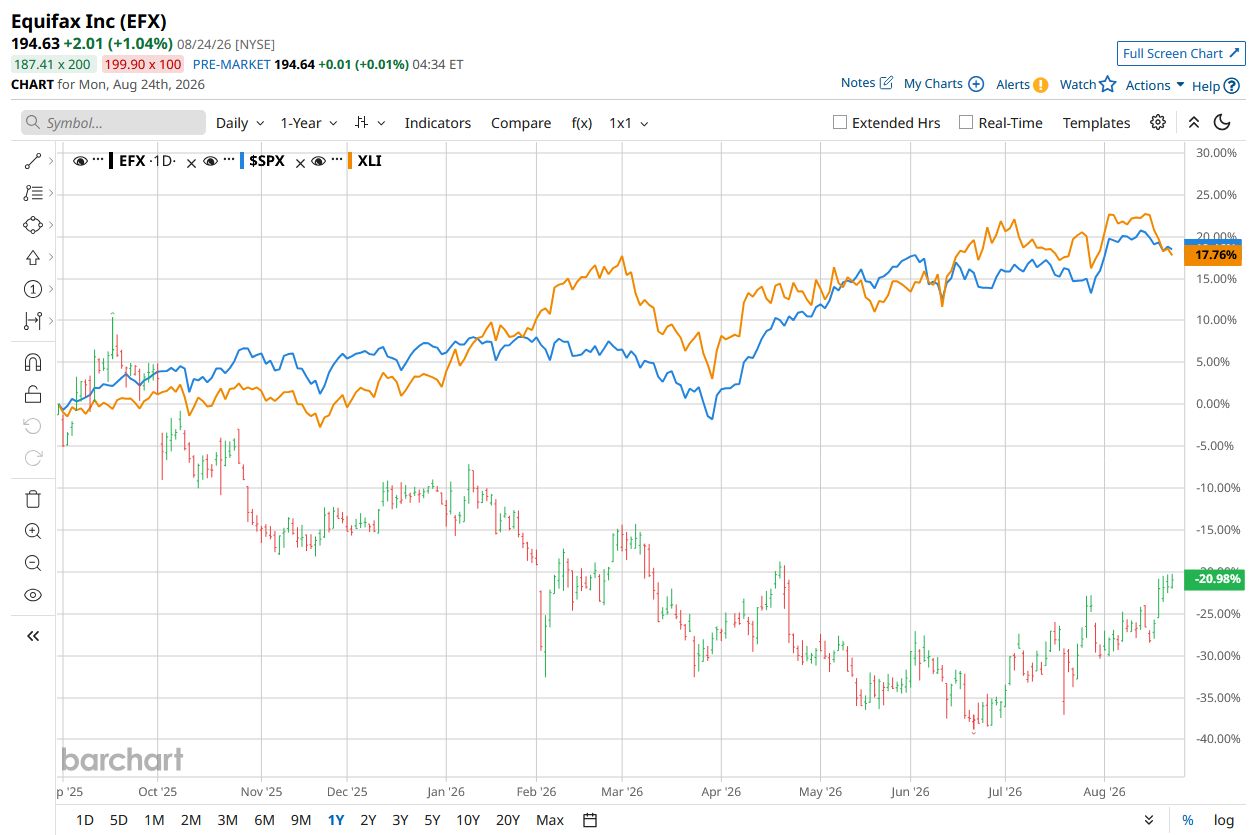This screenshot has height=835, width=1255.
Task: Add to Watch list star
Action: [x=1107, y=84]
